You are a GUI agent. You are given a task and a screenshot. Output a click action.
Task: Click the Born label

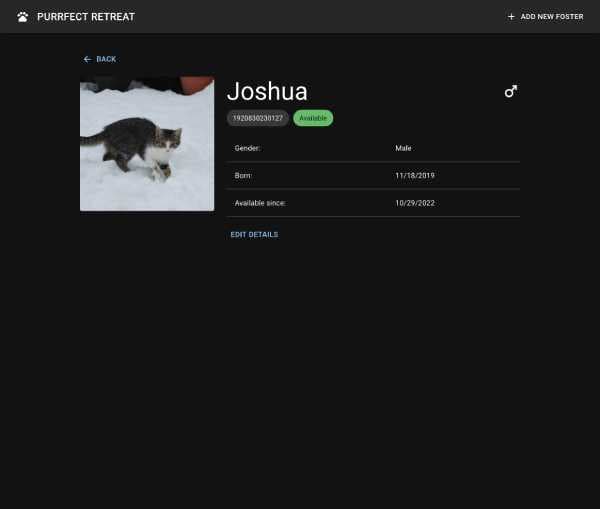point(243,176)
